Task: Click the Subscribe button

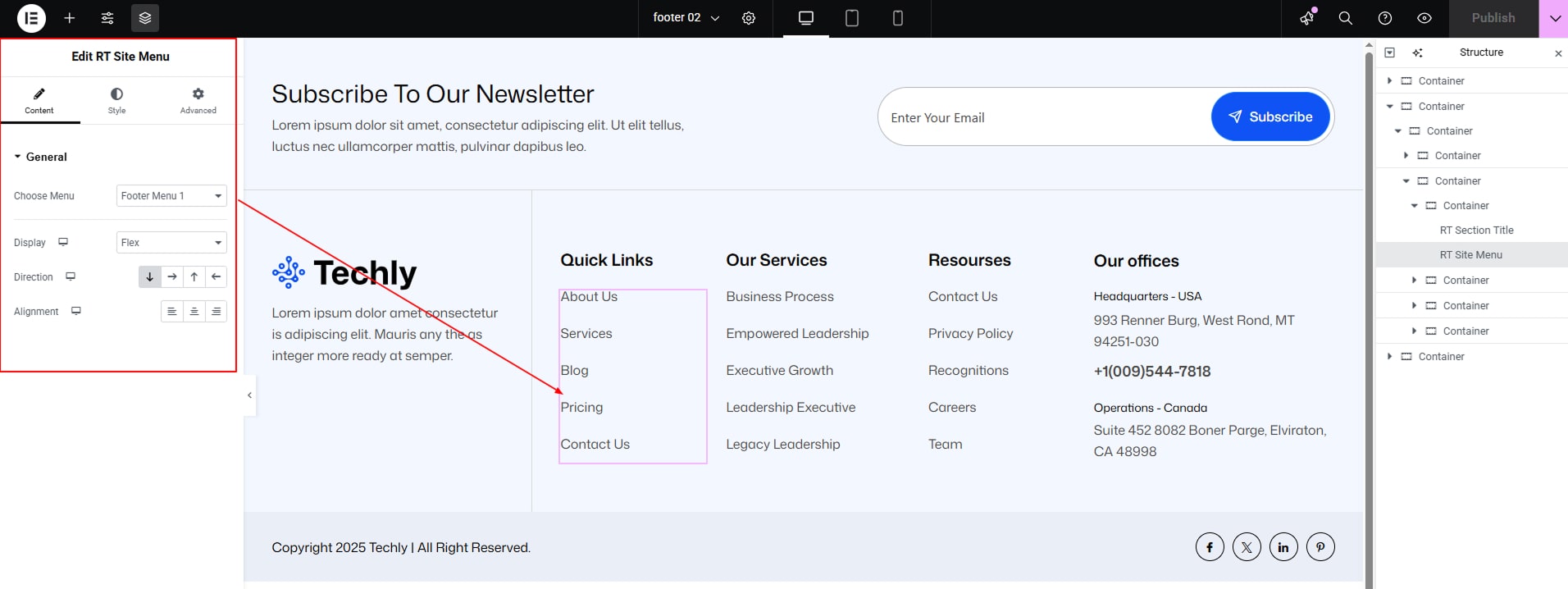Action: coord(1270,116)
